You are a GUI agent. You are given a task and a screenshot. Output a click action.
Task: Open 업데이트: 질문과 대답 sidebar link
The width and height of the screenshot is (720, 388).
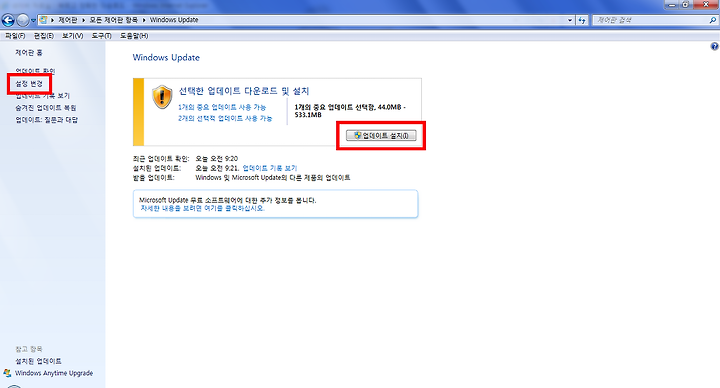coord(46,120)
